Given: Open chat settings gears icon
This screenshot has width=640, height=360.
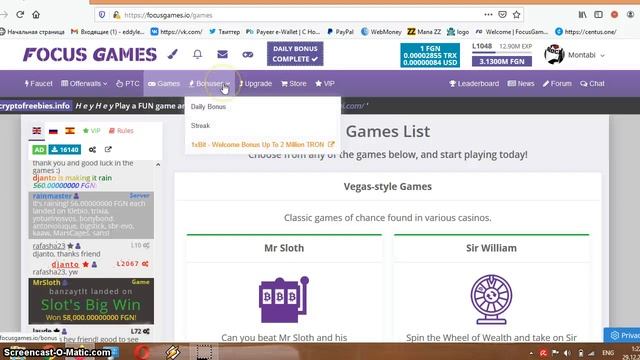Looking at the screenshot, I should [93, 150].
